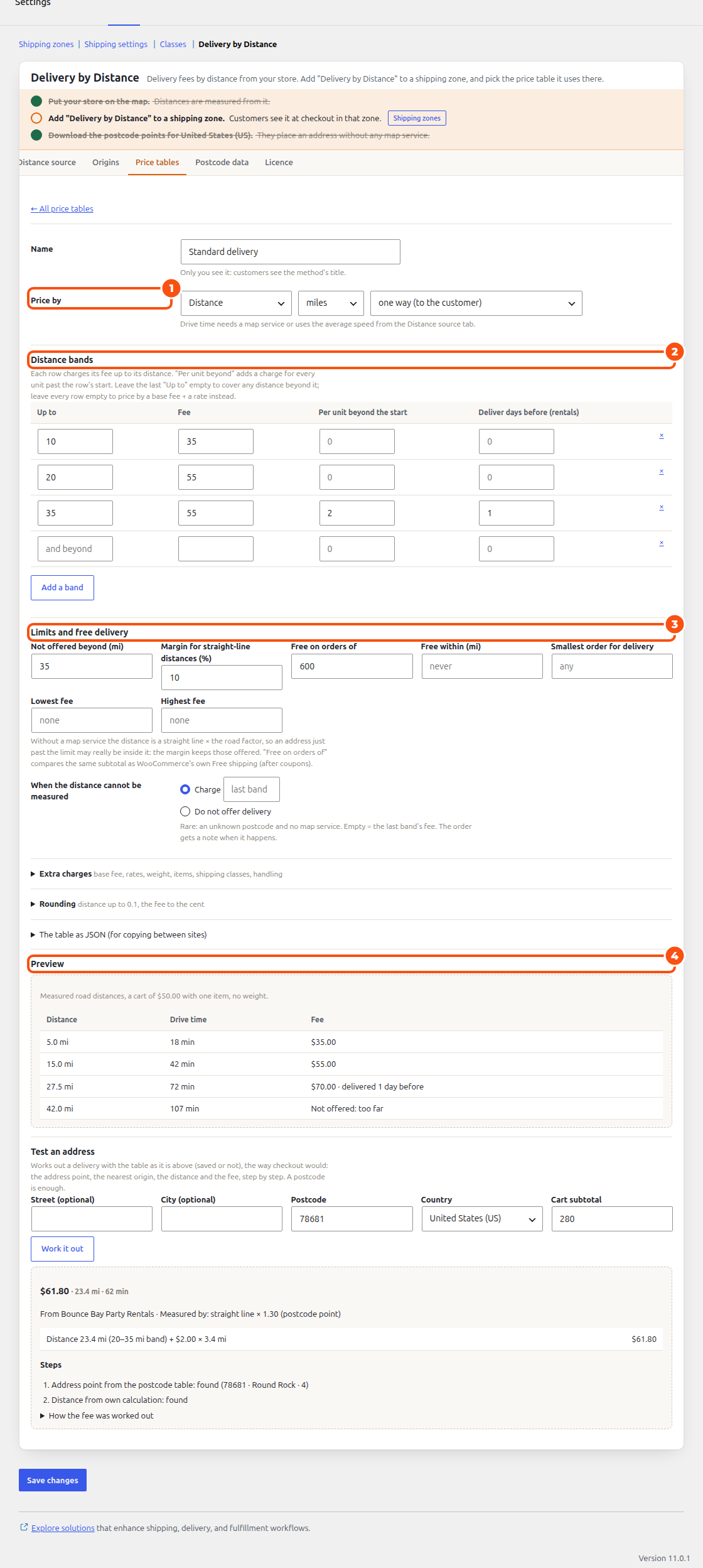This screenshot has height=1568, width=703.
Task: Click the Margin for straight-line distances field
Action: pyautogui.click(x=222, y=678)
